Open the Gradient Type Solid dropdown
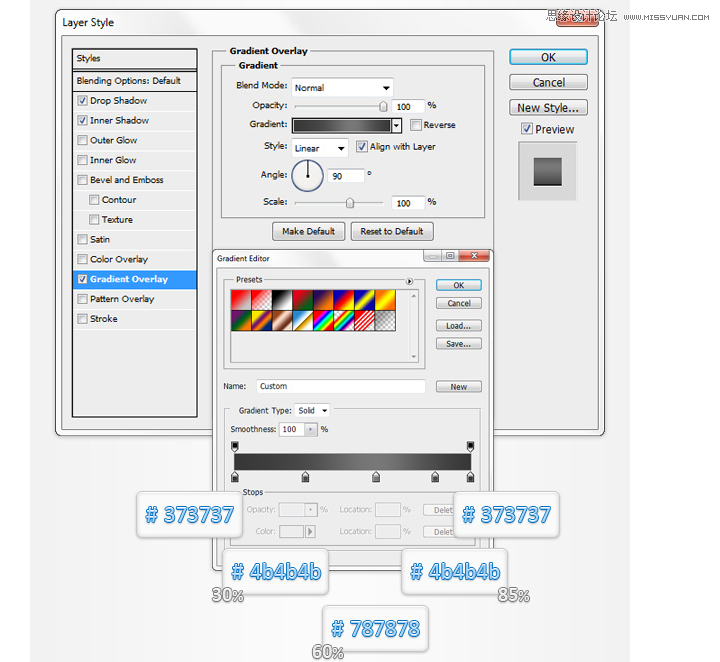Screen dimensions: 720x662 pyautogui.click(x=312, y=410)
